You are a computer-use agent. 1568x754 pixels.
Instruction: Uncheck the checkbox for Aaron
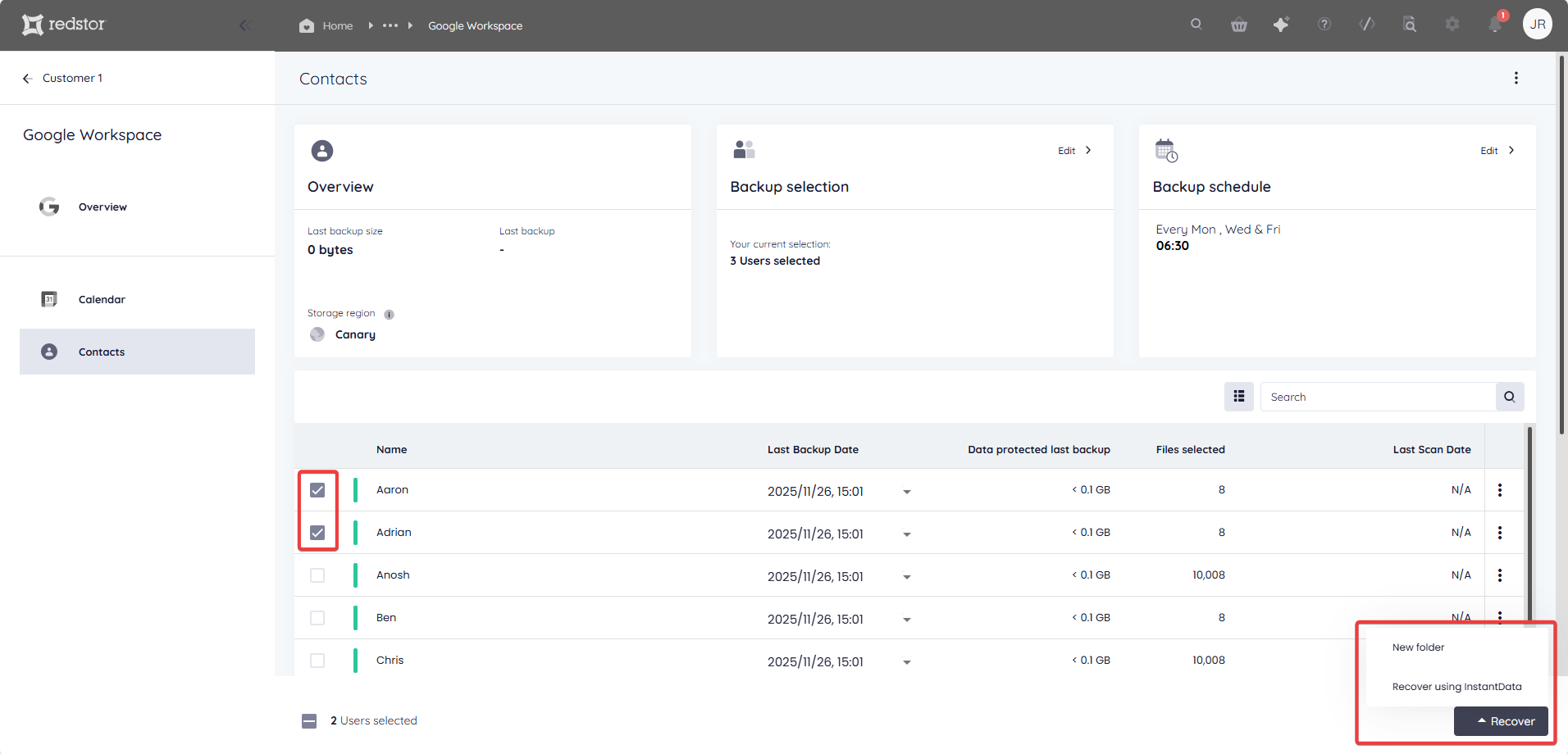317,490
